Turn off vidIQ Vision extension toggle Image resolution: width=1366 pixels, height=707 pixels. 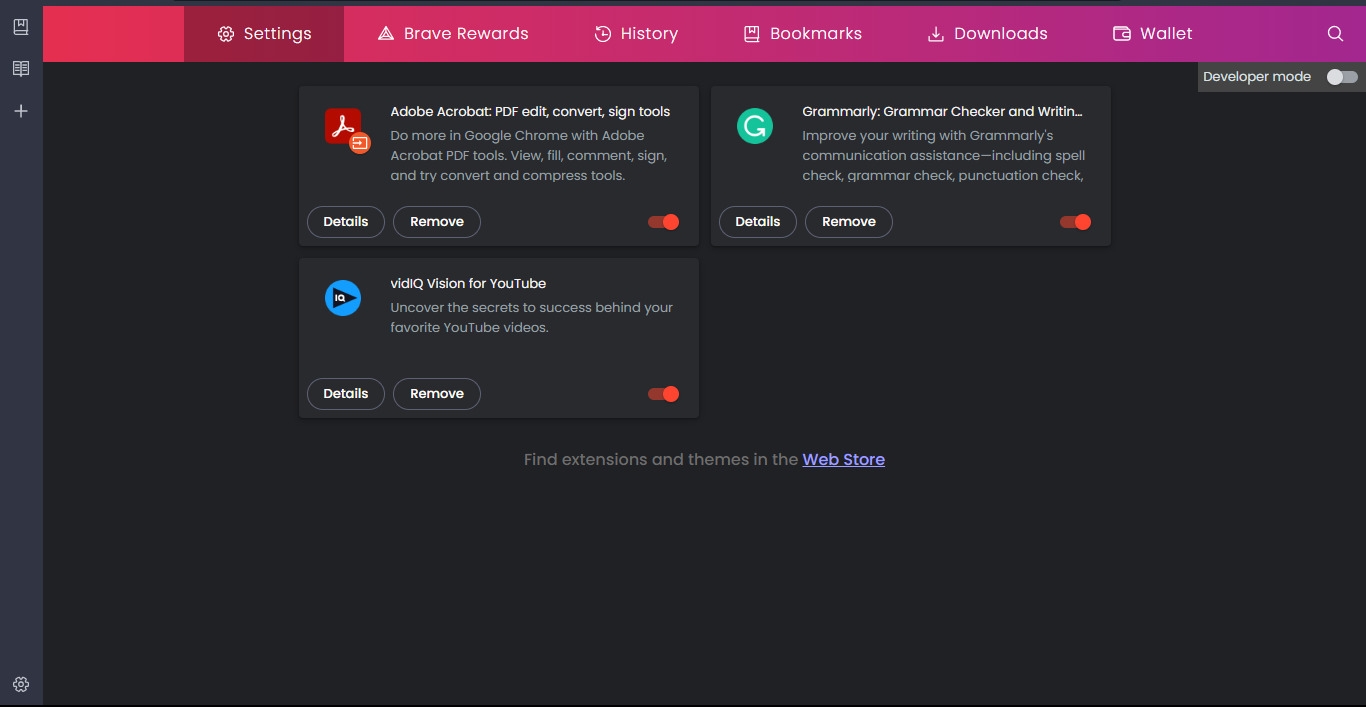[x=664, y=394]
